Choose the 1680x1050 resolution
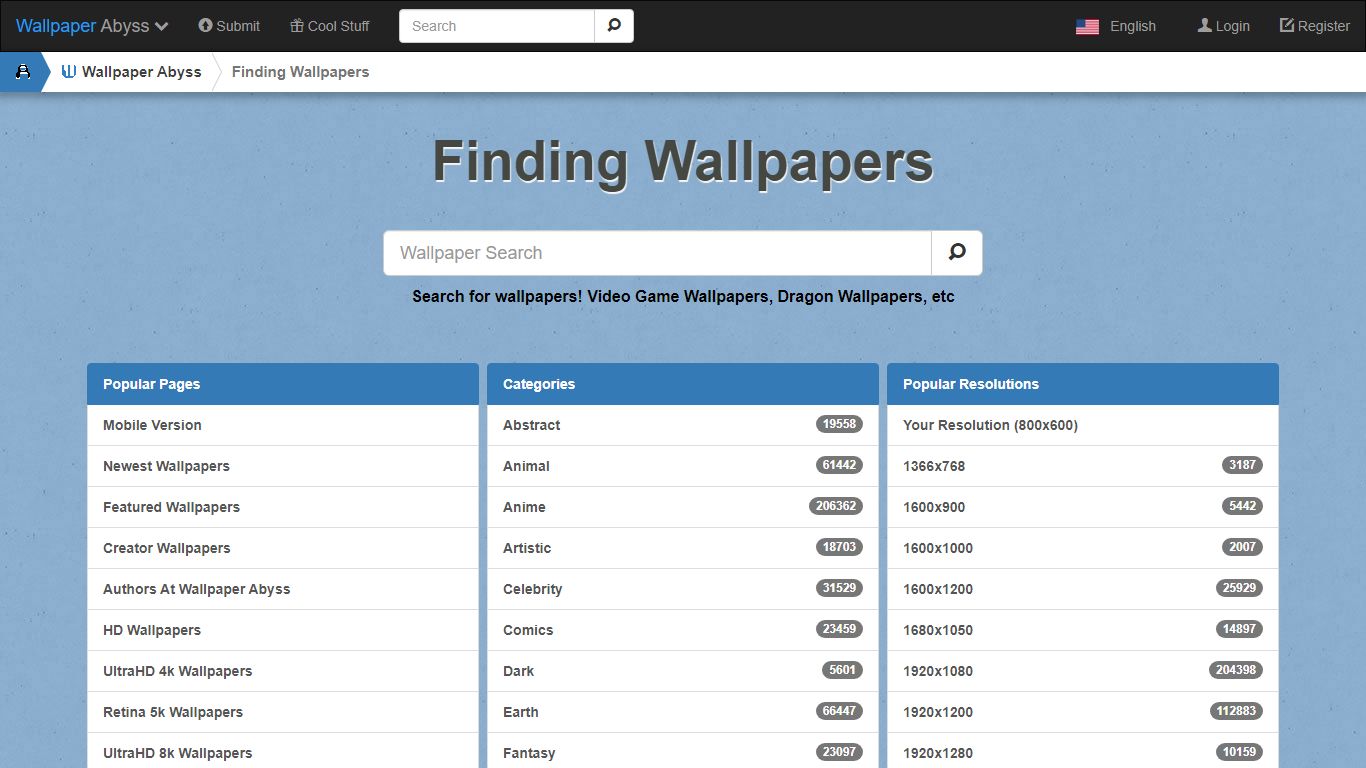This screenshot has width=1366, height=768. pyautogui.click(x=1083, y=630)
